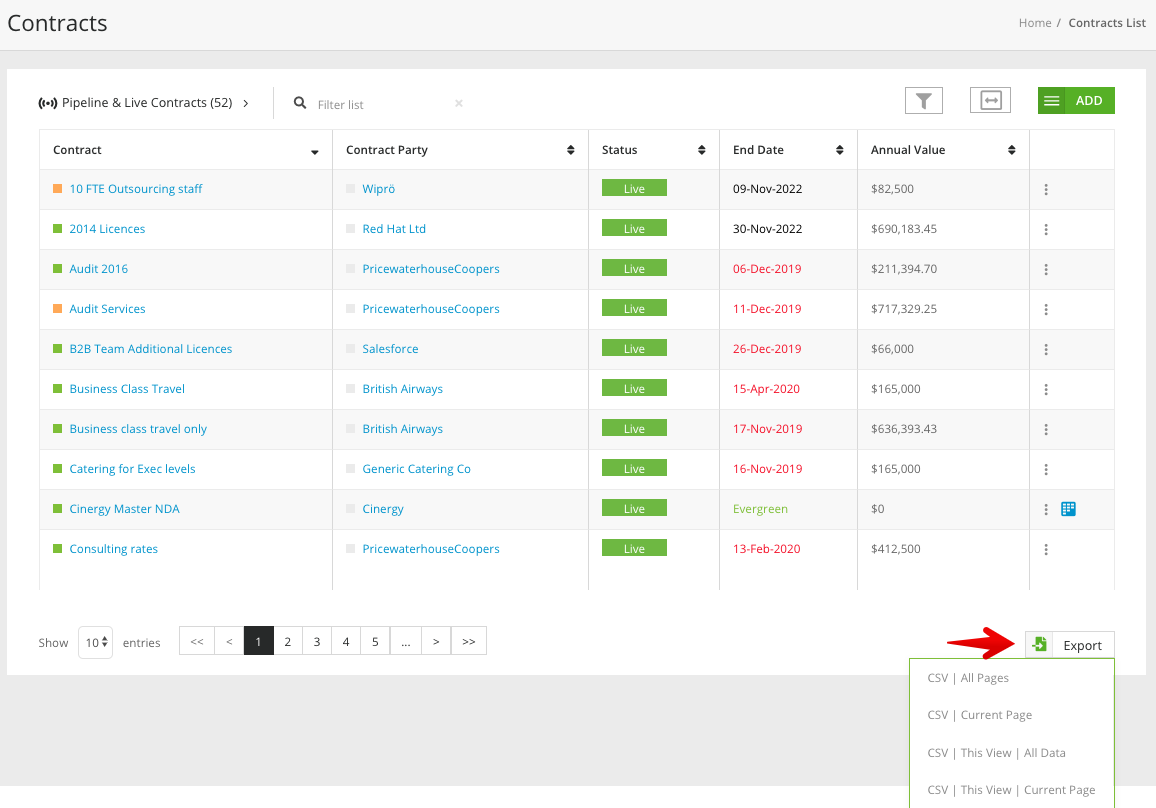Toggle the Contract column sort arrow

pyautogui.click(x=314, y=151)
